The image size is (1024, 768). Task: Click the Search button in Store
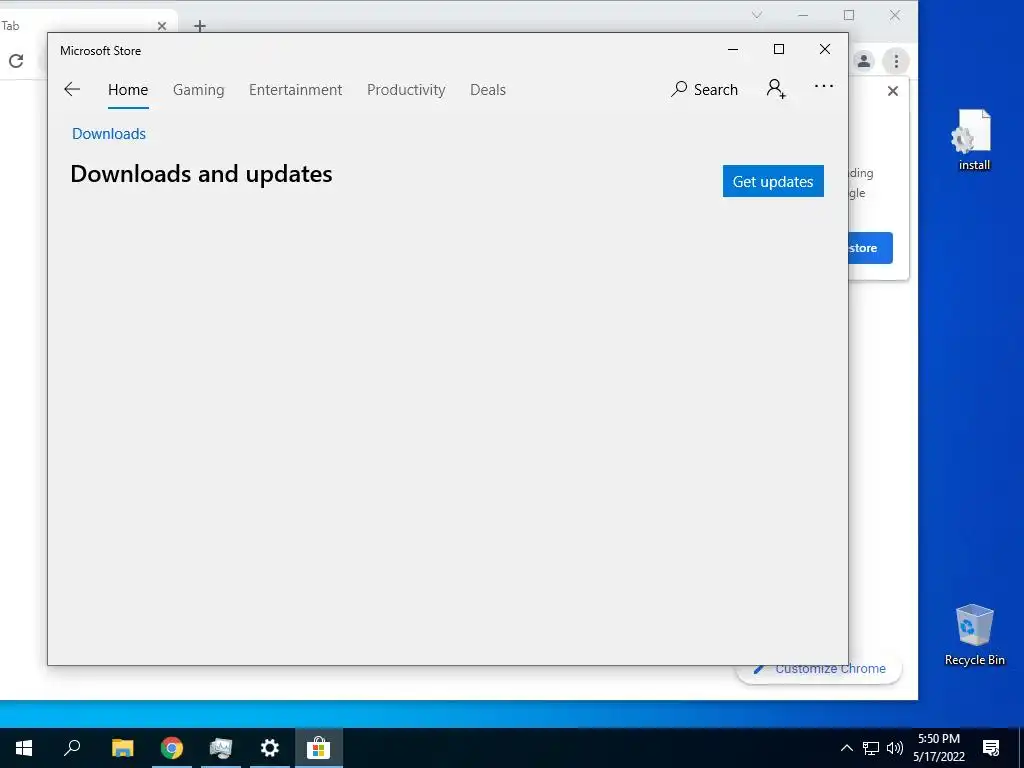705,89
